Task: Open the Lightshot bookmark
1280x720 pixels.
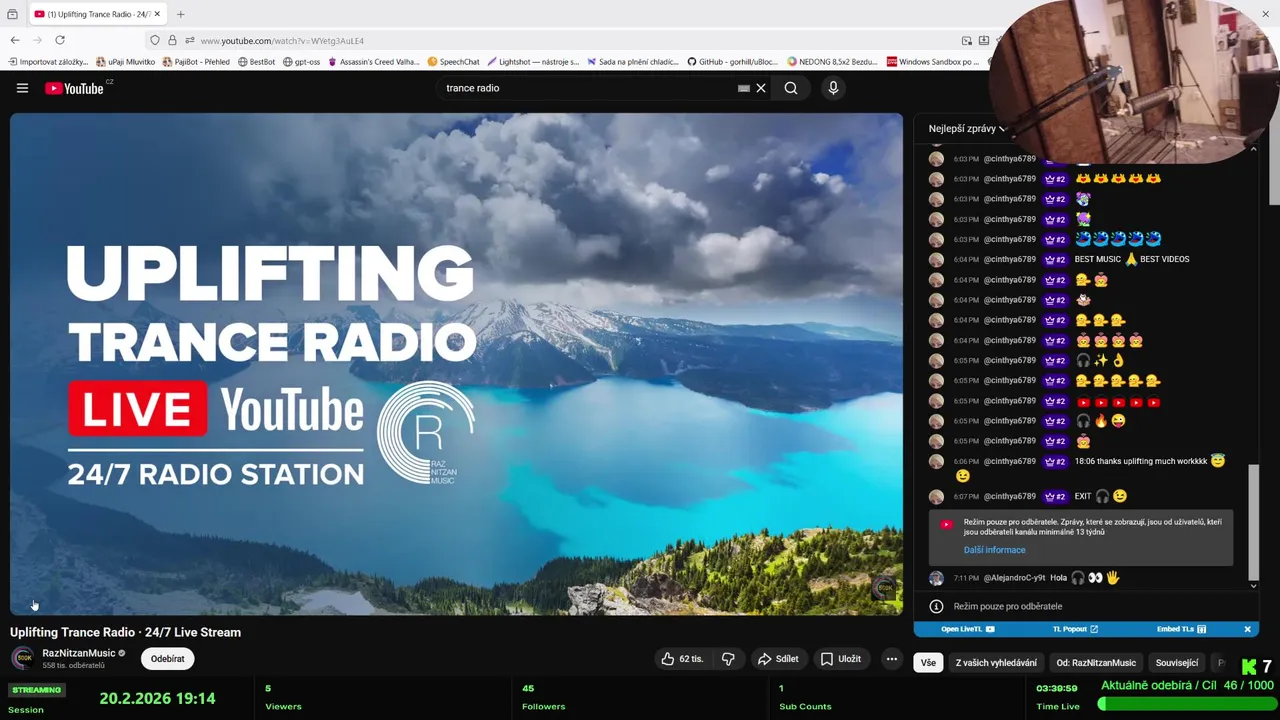Action: 533,62
